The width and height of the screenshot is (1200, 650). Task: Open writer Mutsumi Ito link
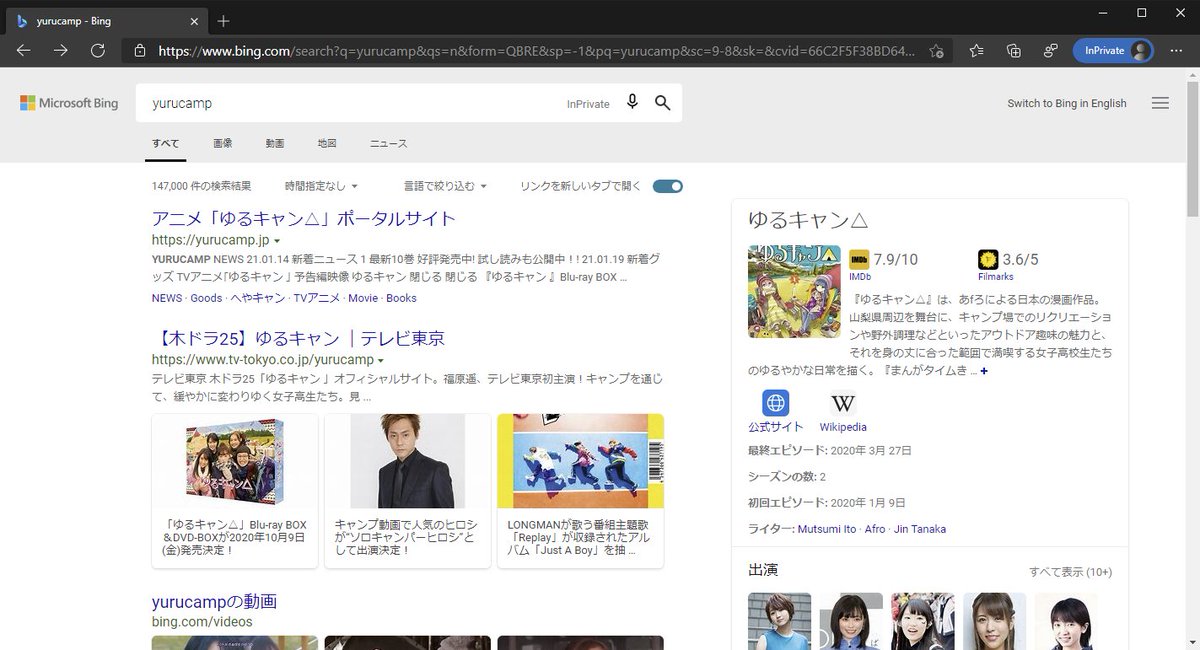click(x=828, y=529)
